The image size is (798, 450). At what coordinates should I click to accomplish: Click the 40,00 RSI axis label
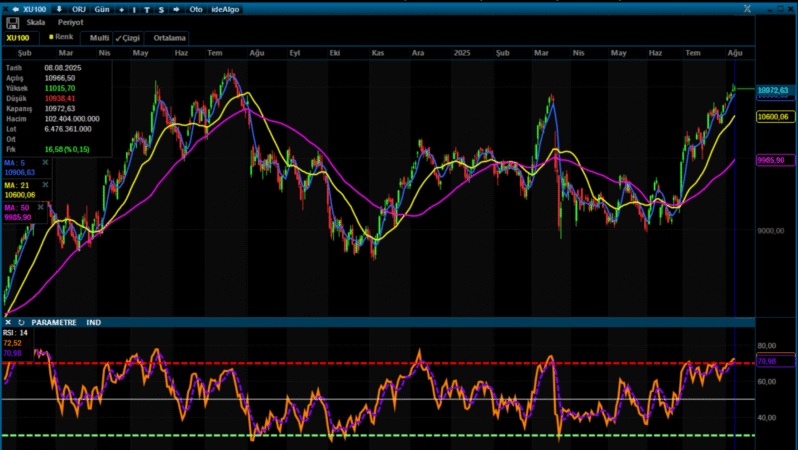pyautogui.click(x=766, y=417)
